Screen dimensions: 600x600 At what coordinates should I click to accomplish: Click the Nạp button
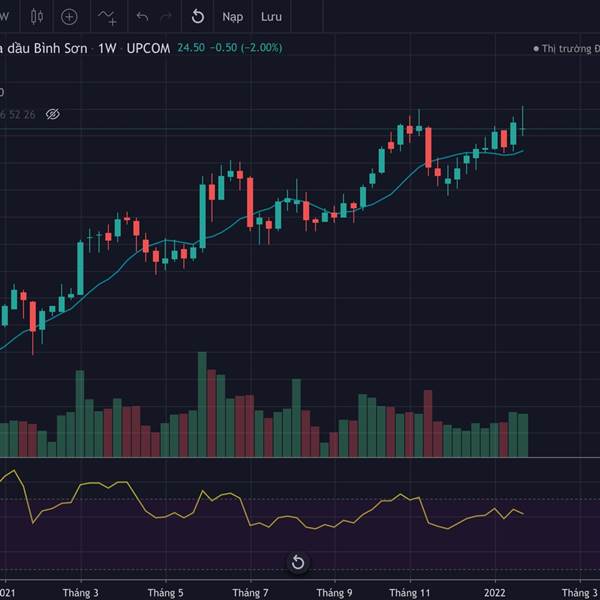233,17
